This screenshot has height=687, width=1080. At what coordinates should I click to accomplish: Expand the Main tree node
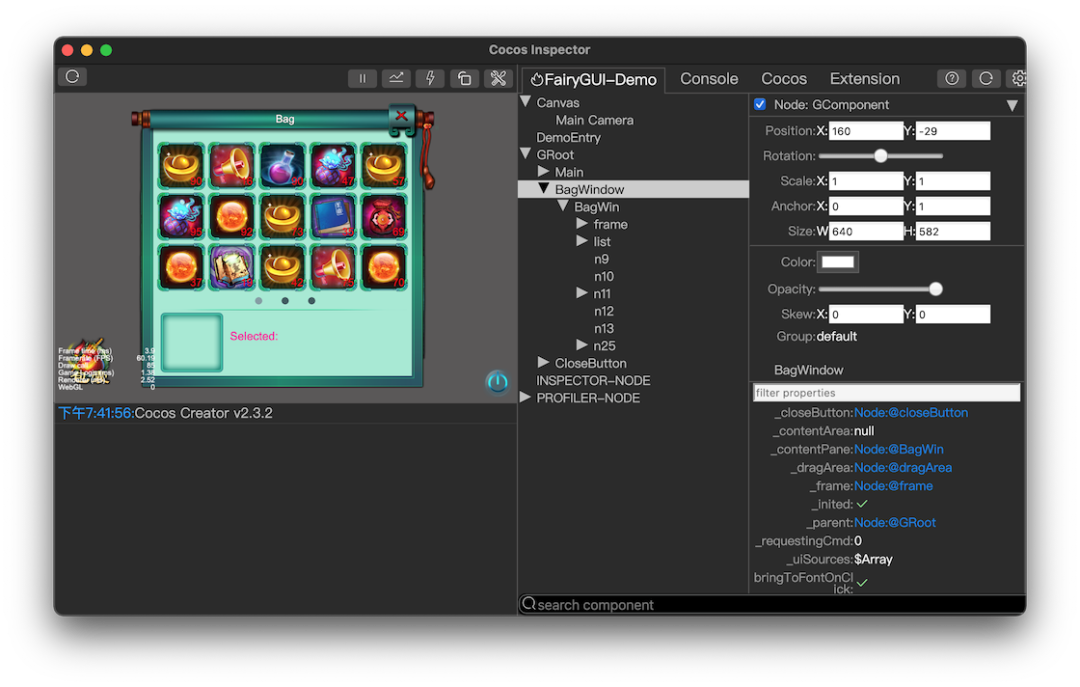click(x=543, y=171)
